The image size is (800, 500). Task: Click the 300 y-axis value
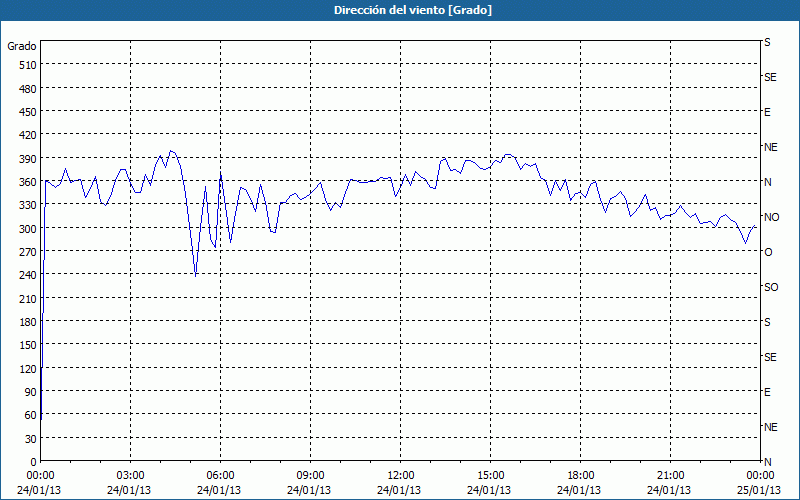click(28, 229)
